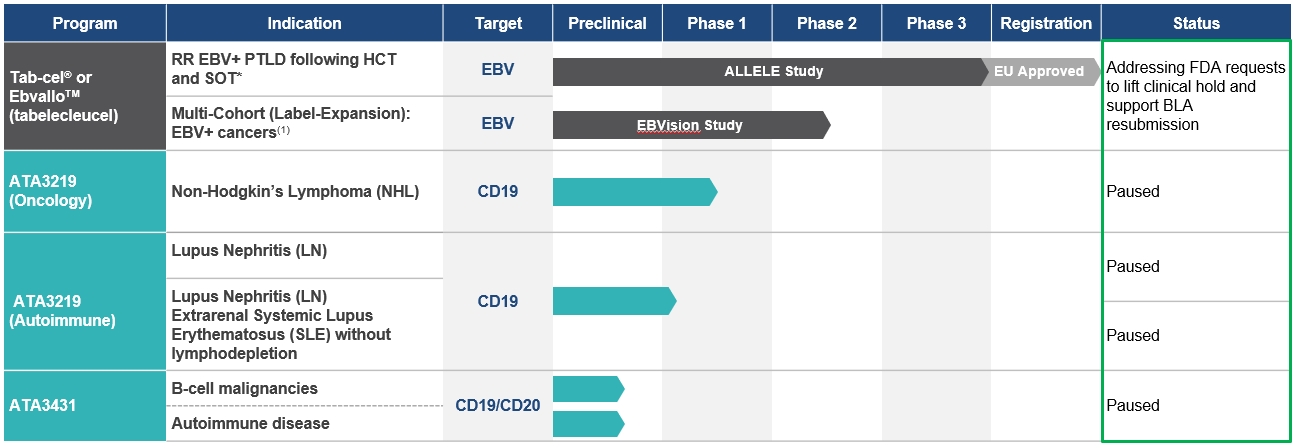Select the Status column header
This screenshot has height=448, width=1298.
click(x=1196, y=23)
